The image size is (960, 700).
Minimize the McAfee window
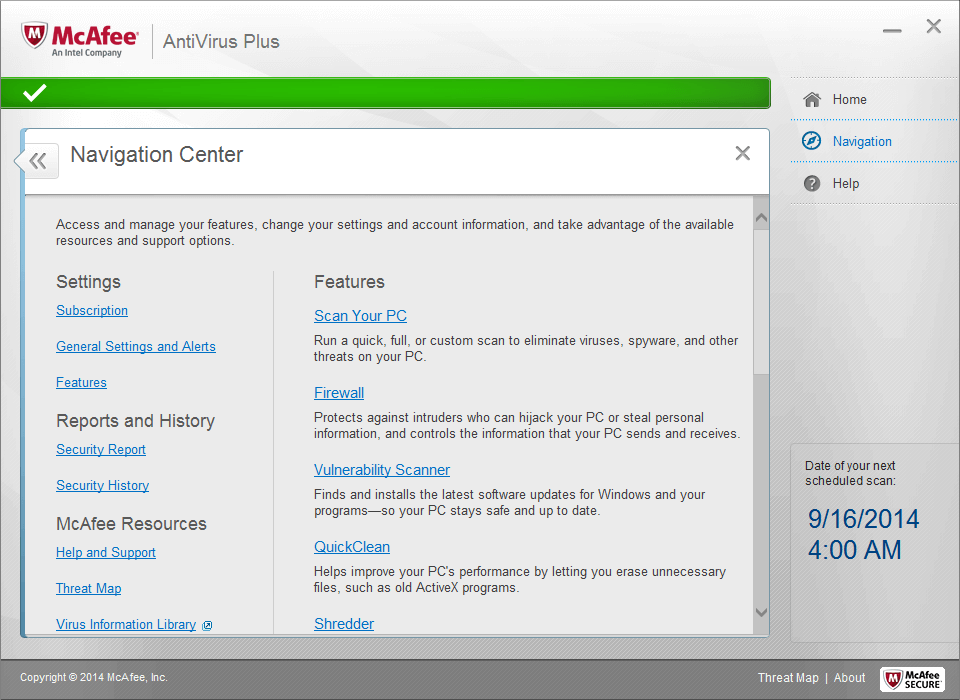pyautogui.click(x=892, y=30)
